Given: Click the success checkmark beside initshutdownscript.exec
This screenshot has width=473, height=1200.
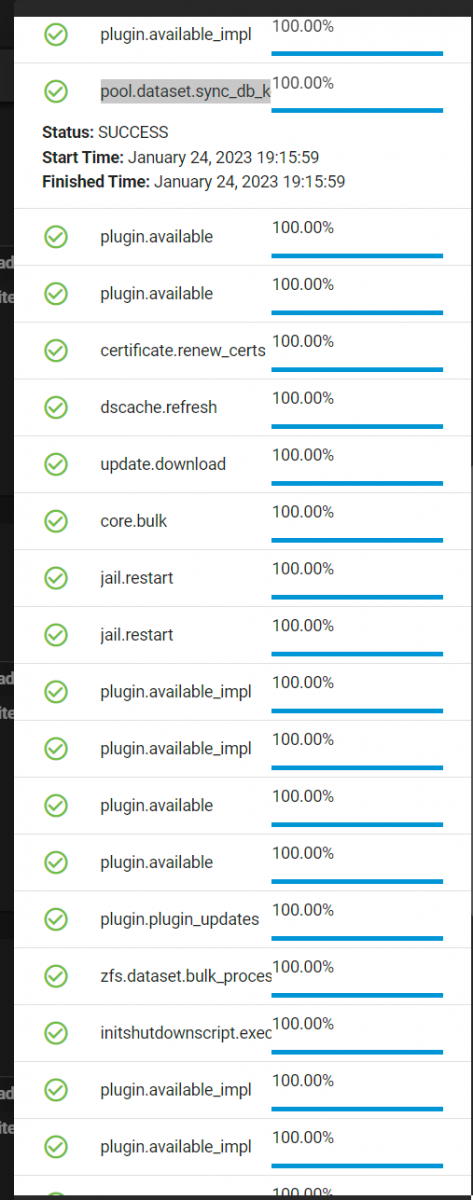Looking at the screenshot, I should (57, 1032).
